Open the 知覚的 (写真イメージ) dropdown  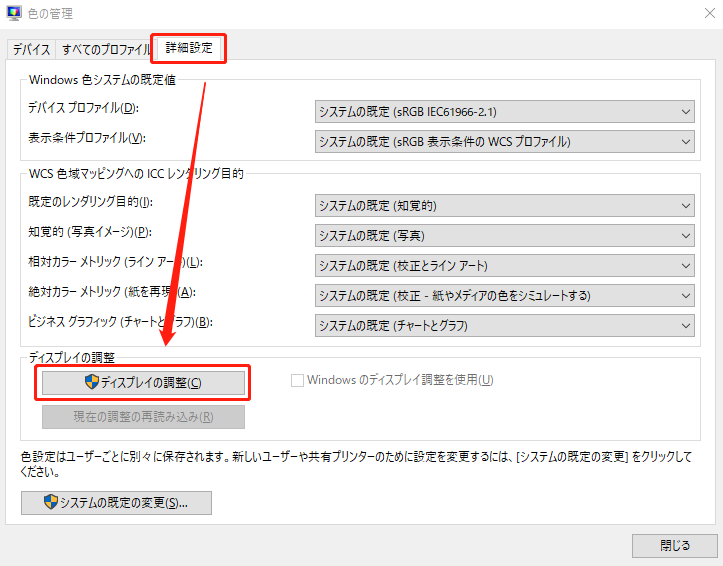point(504,236)
